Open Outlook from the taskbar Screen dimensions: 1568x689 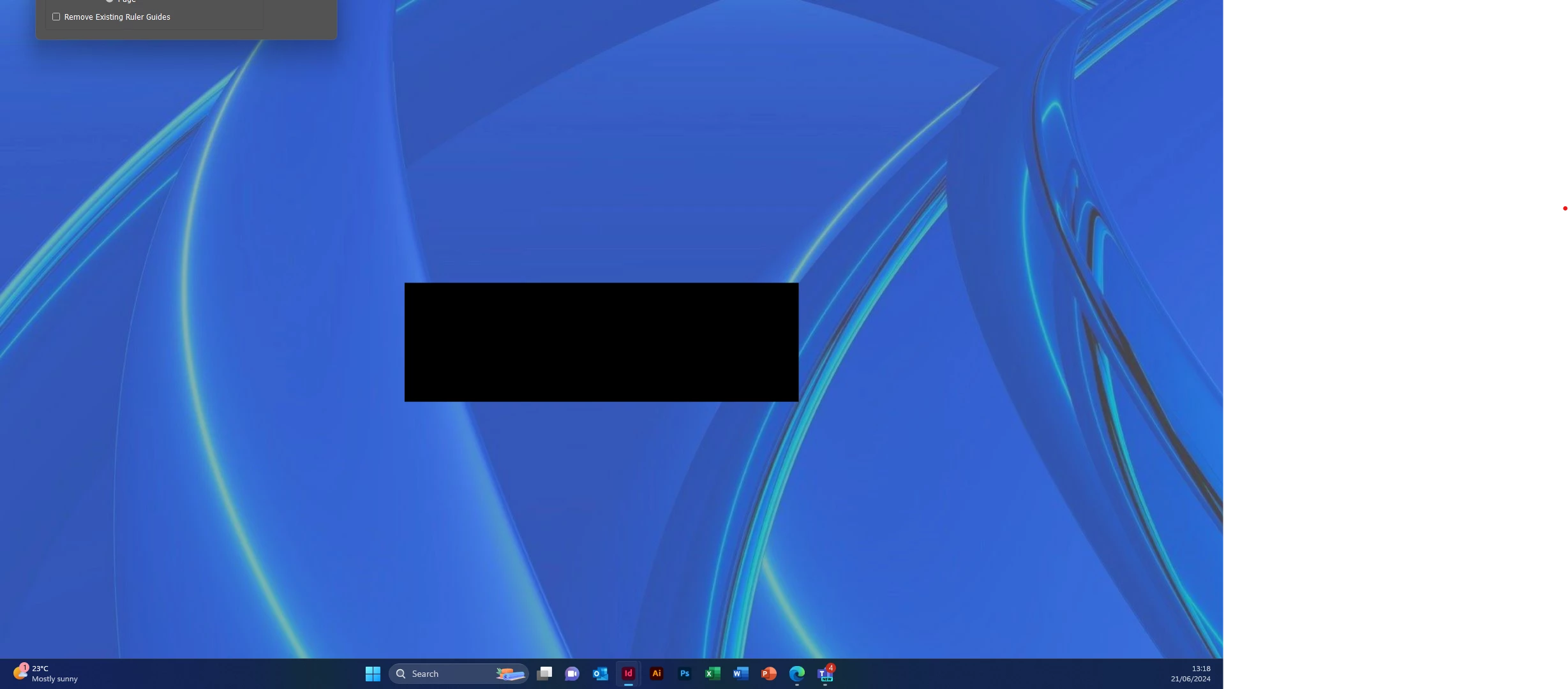(600, 674)
